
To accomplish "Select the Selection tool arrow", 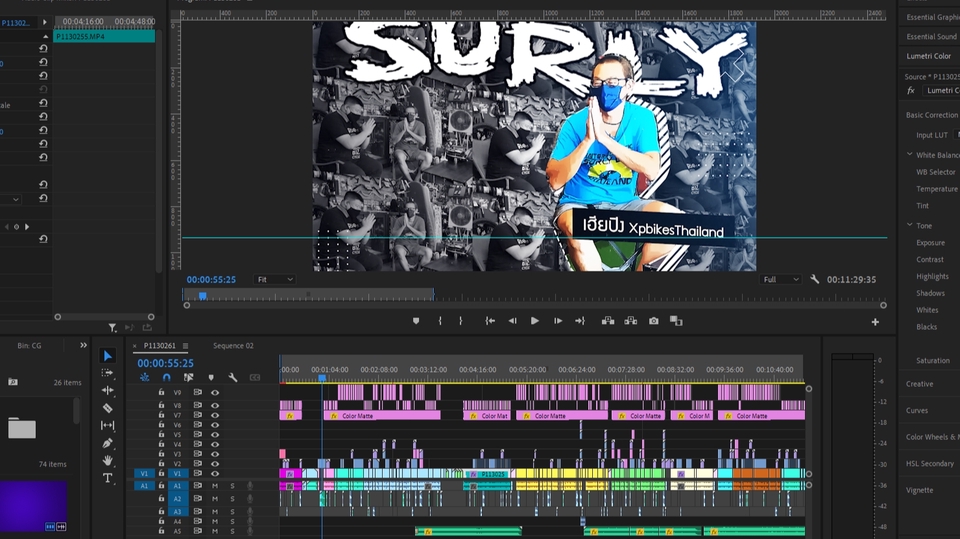I will coord(108,356).
